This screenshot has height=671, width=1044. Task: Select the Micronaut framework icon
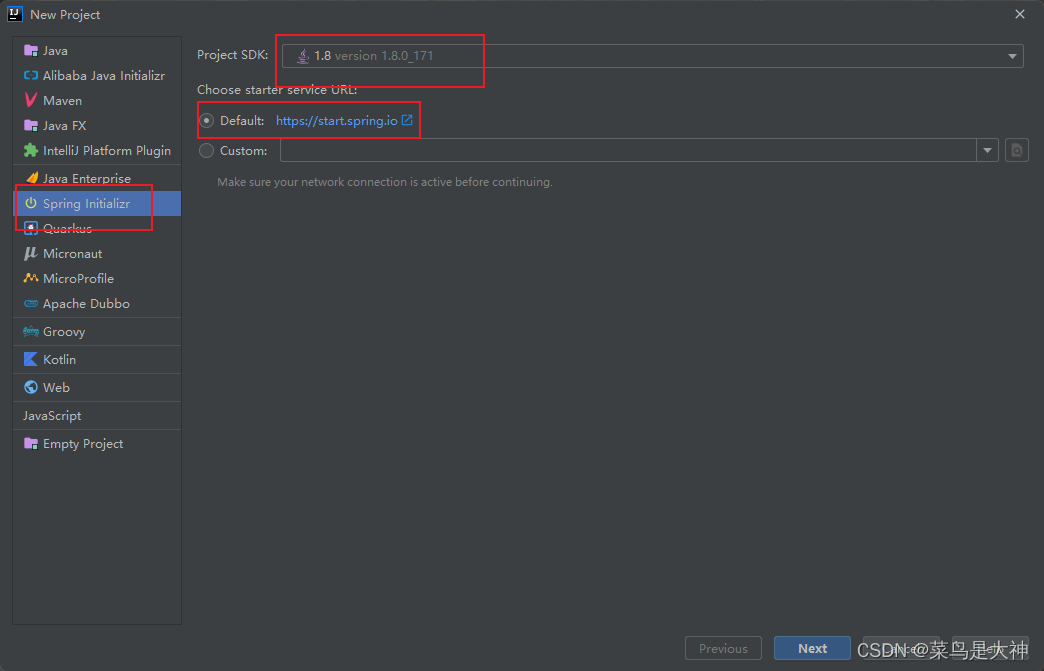click(x=33, y=253)
